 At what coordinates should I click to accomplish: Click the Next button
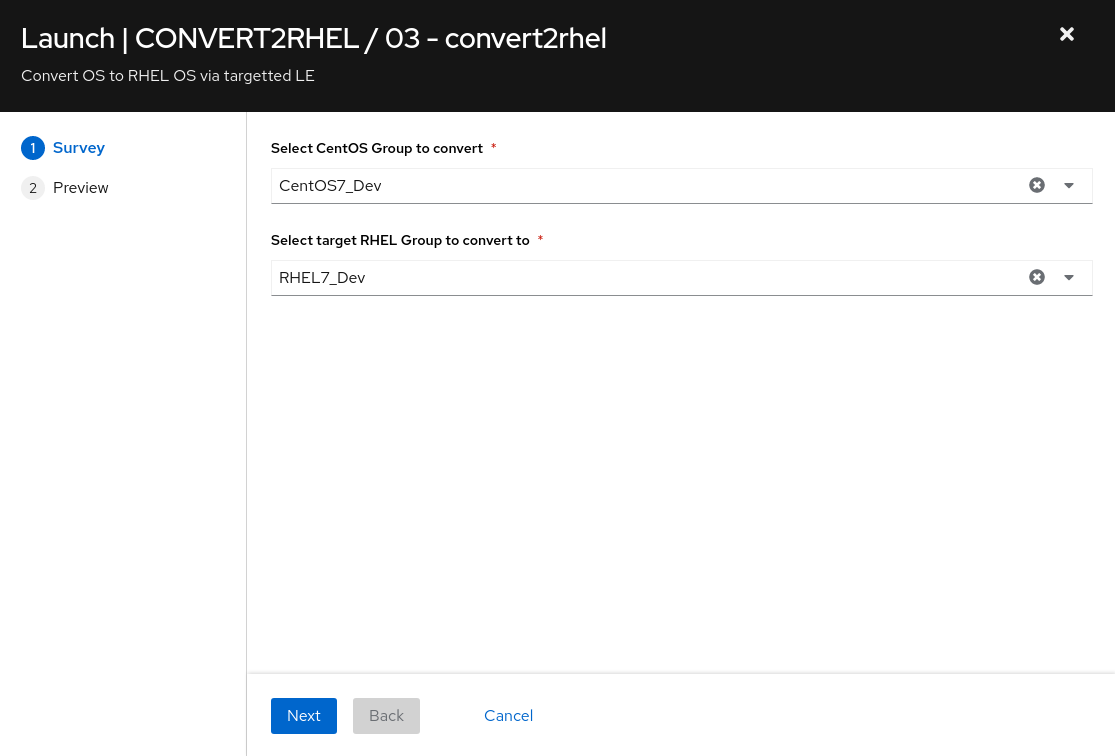pos(304,715)
